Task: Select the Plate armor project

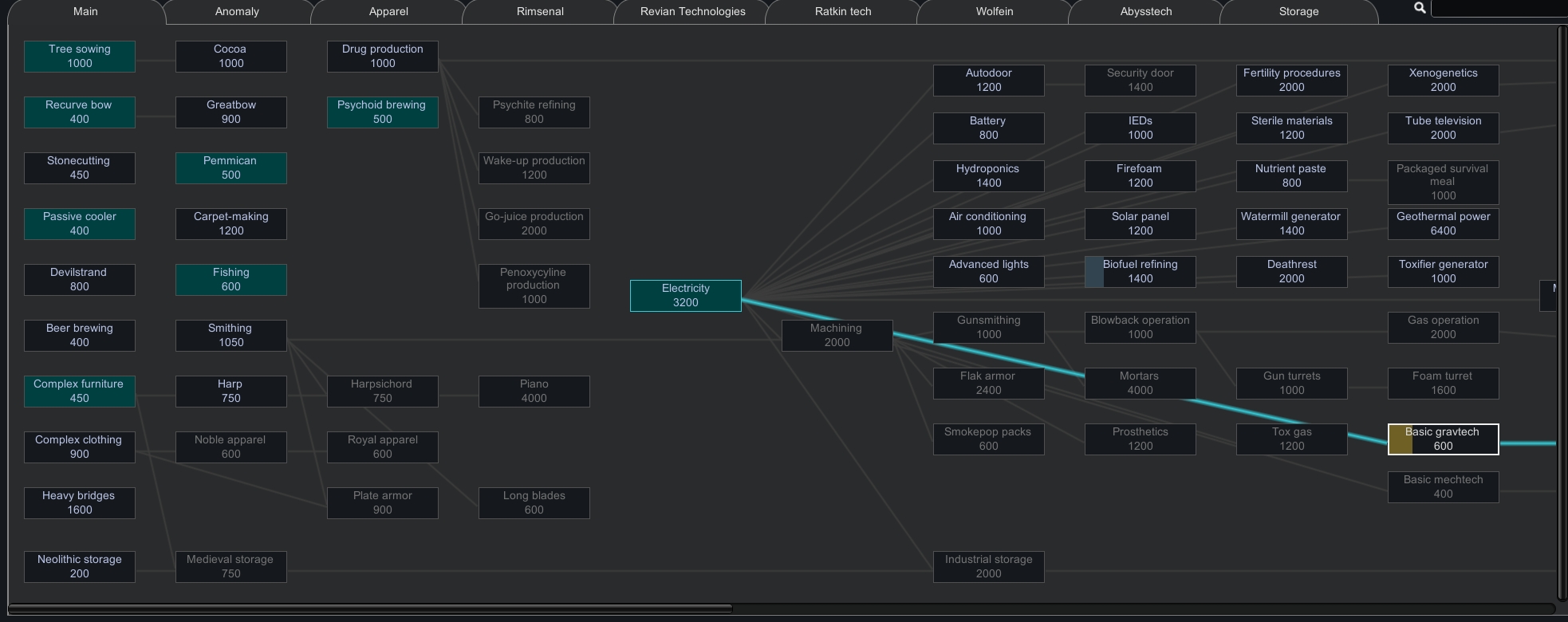Action: [383, 503]
